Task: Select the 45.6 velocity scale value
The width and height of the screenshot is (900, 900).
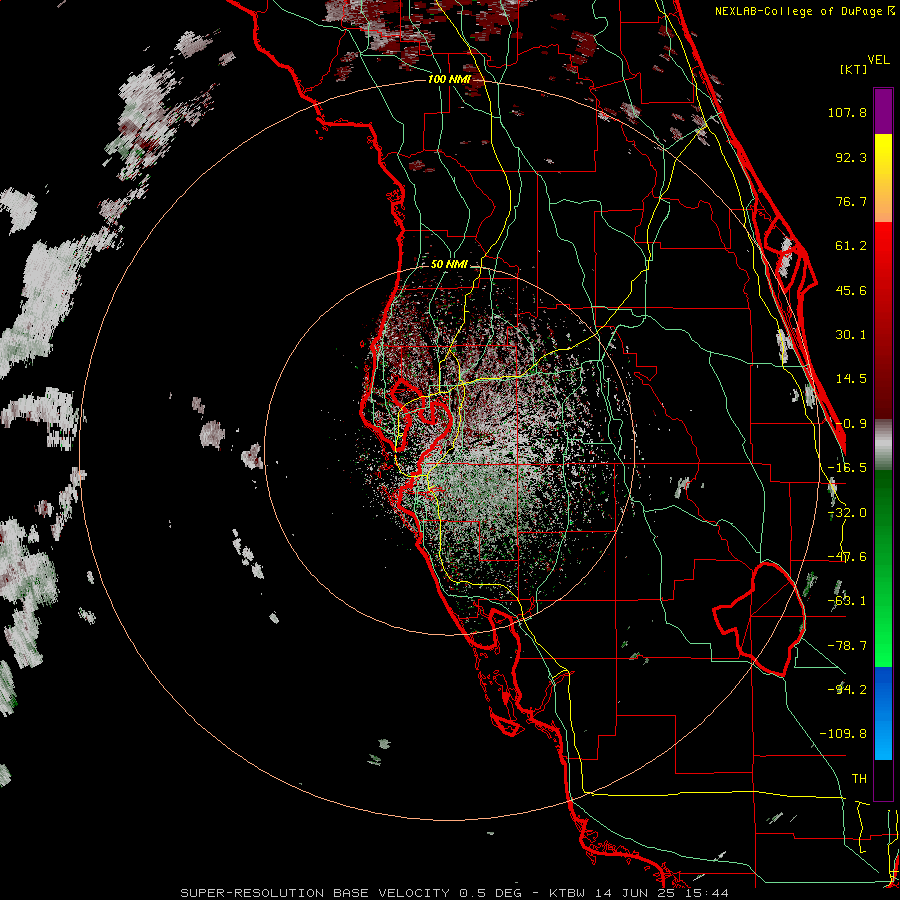Action: coord(851,290)
